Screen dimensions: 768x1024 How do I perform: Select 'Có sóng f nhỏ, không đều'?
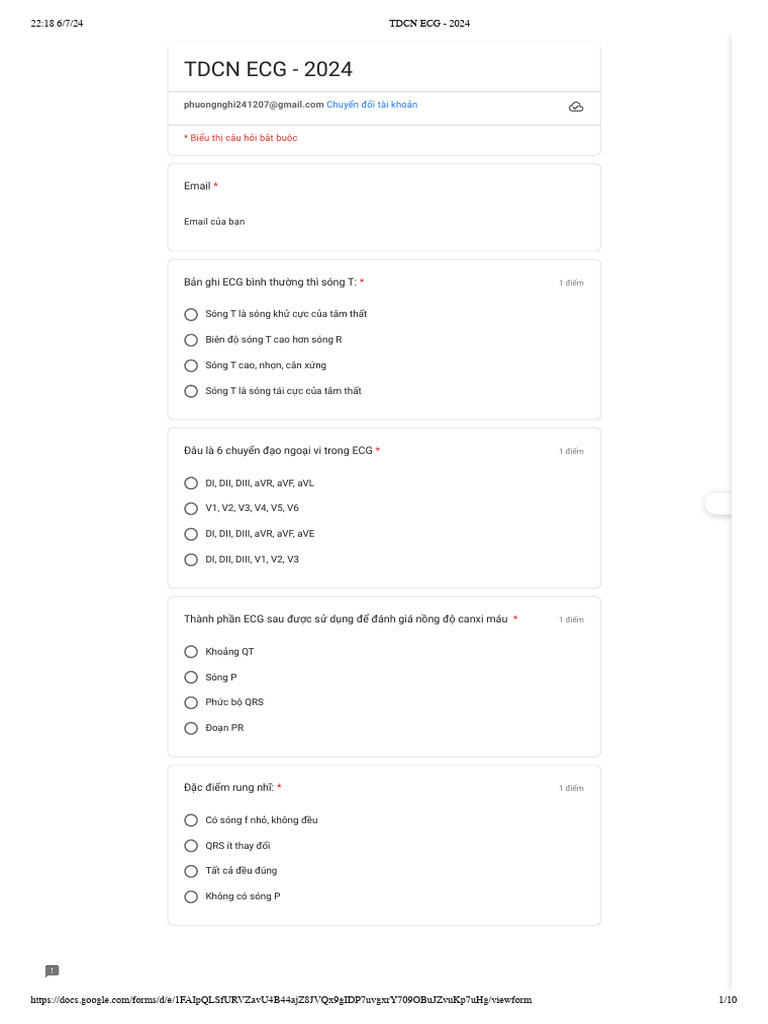(x=191, y=820)
